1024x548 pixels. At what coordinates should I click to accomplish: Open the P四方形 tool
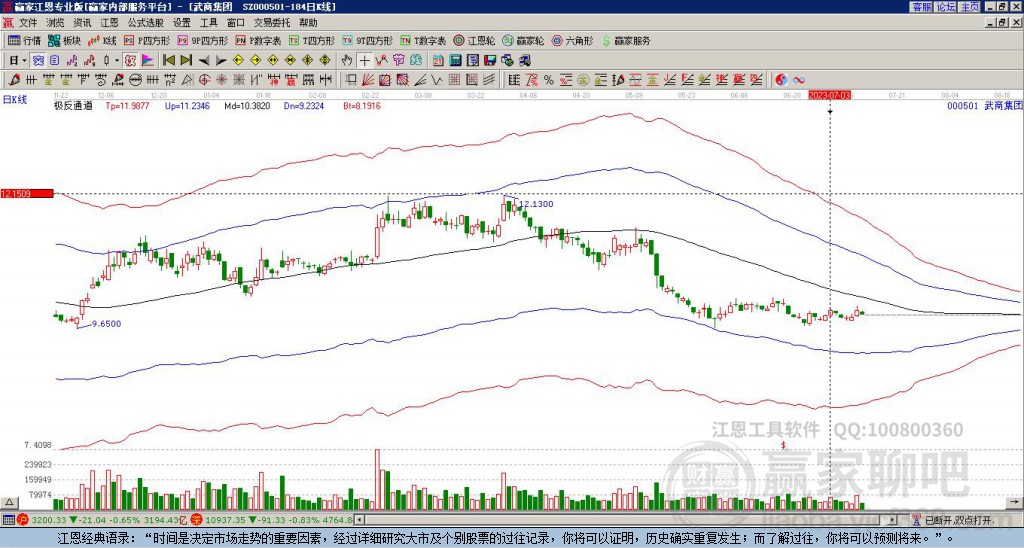point(147,40)
